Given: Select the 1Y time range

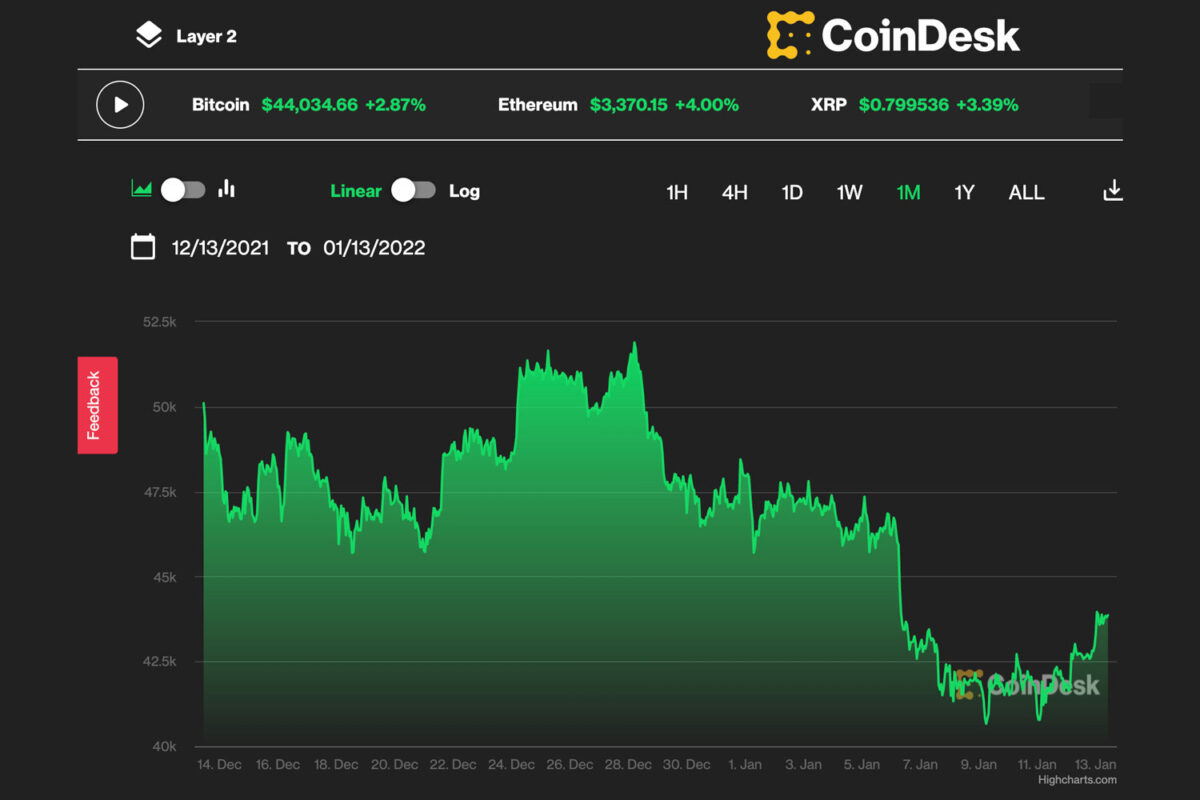Looking at the screenshot, I should click(964, 192).
